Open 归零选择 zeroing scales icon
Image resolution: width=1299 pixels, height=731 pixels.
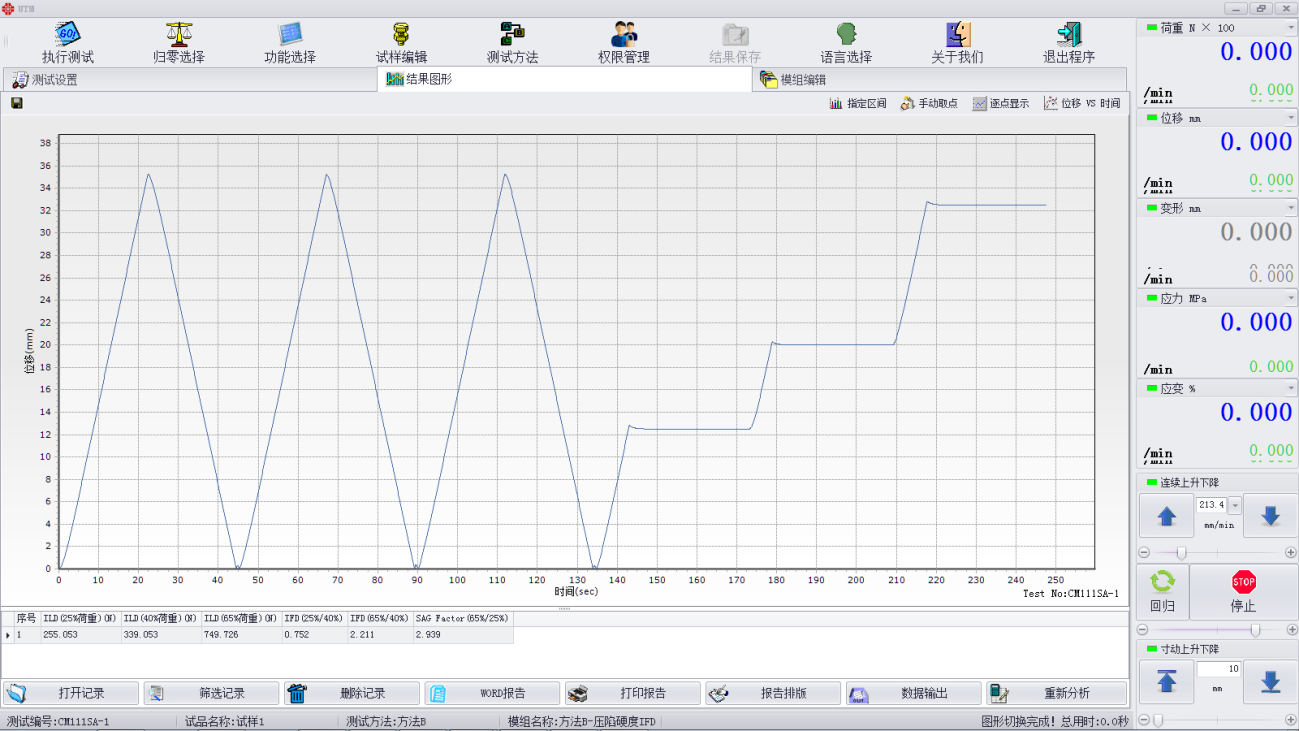(179, 35)
